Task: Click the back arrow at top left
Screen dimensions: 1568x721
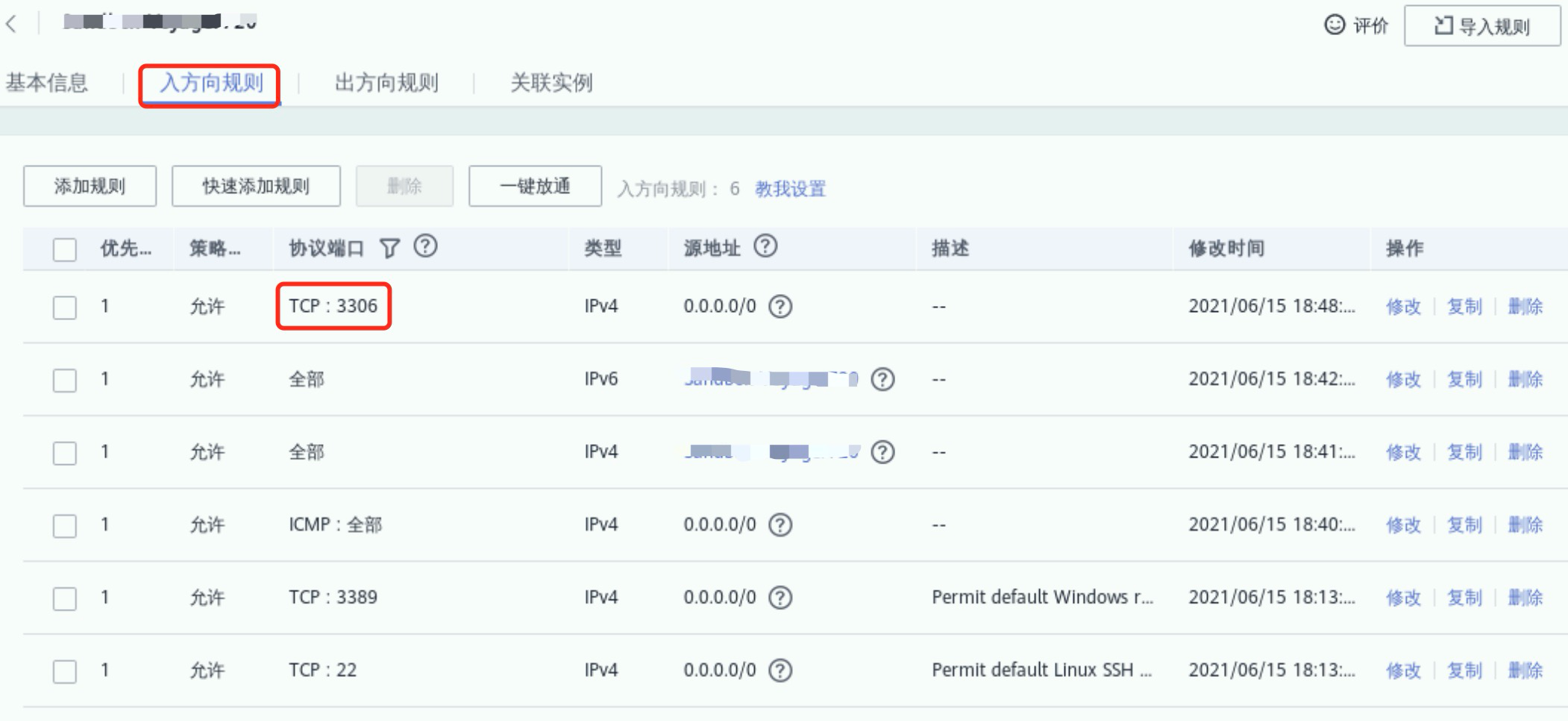Action: coord(11,24)
